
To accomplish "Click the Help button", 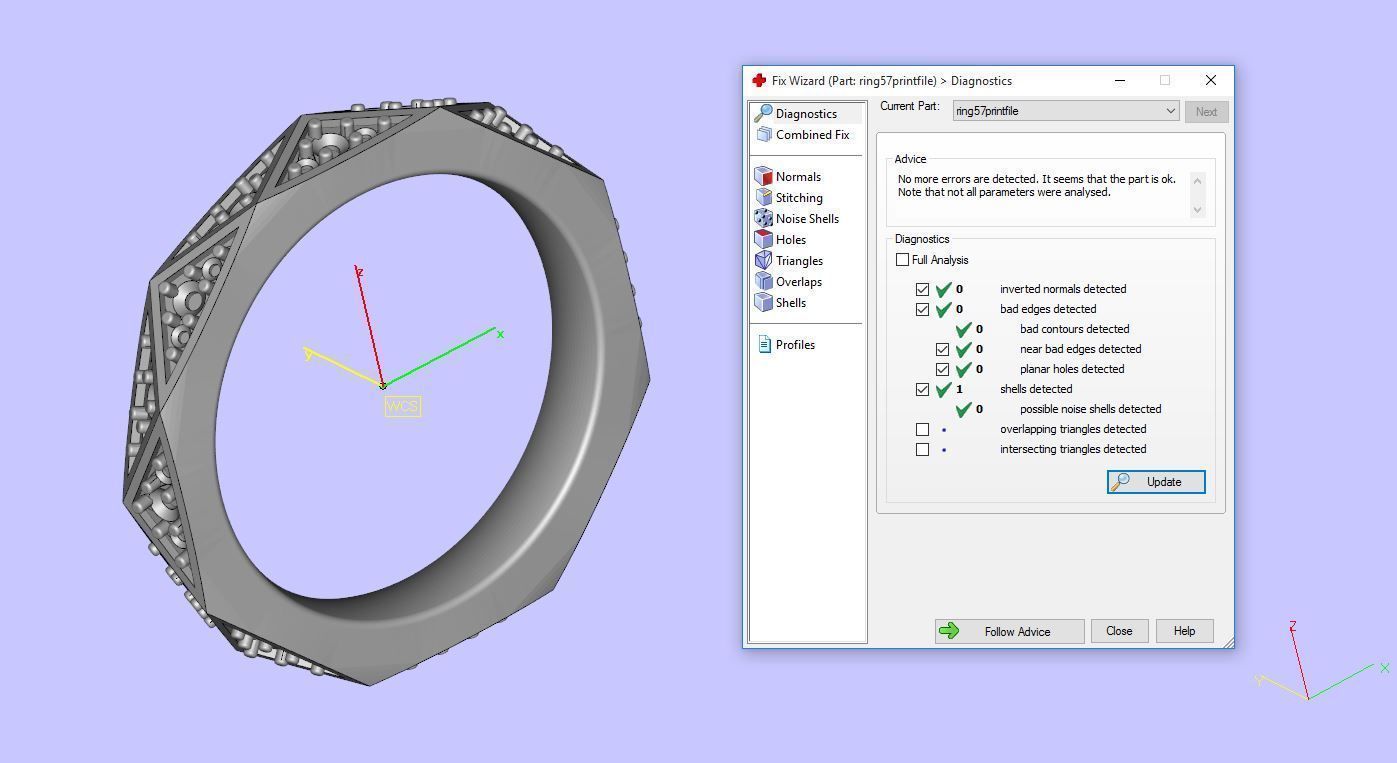I will [x=1184, y=631].
